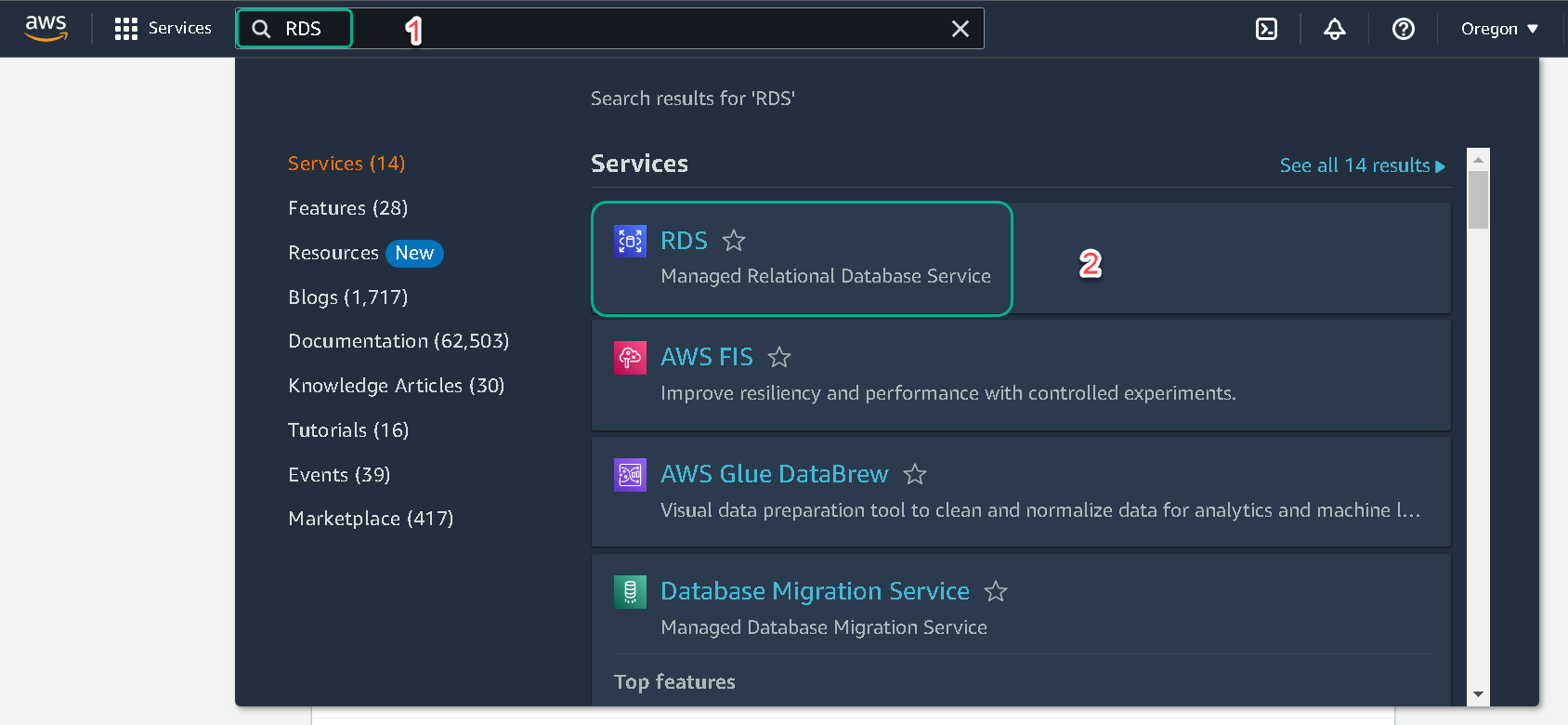The image size is (1568, 725).
Task: Select the Resources New filter
Action: click(x=365, y=253)
